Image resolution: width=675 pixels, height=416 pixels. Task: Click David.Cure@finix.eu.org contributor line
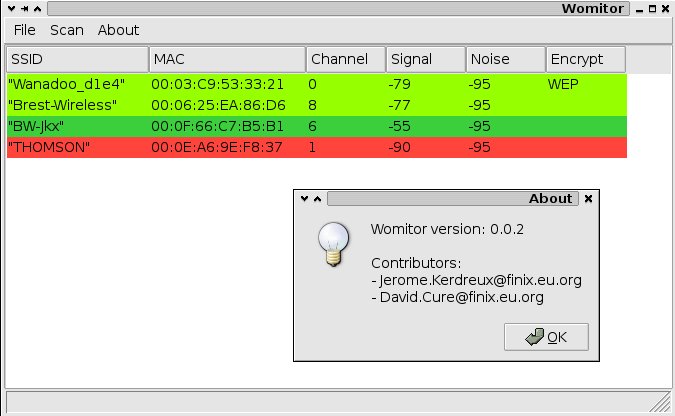pyautogui.click(x=458, y=298)
